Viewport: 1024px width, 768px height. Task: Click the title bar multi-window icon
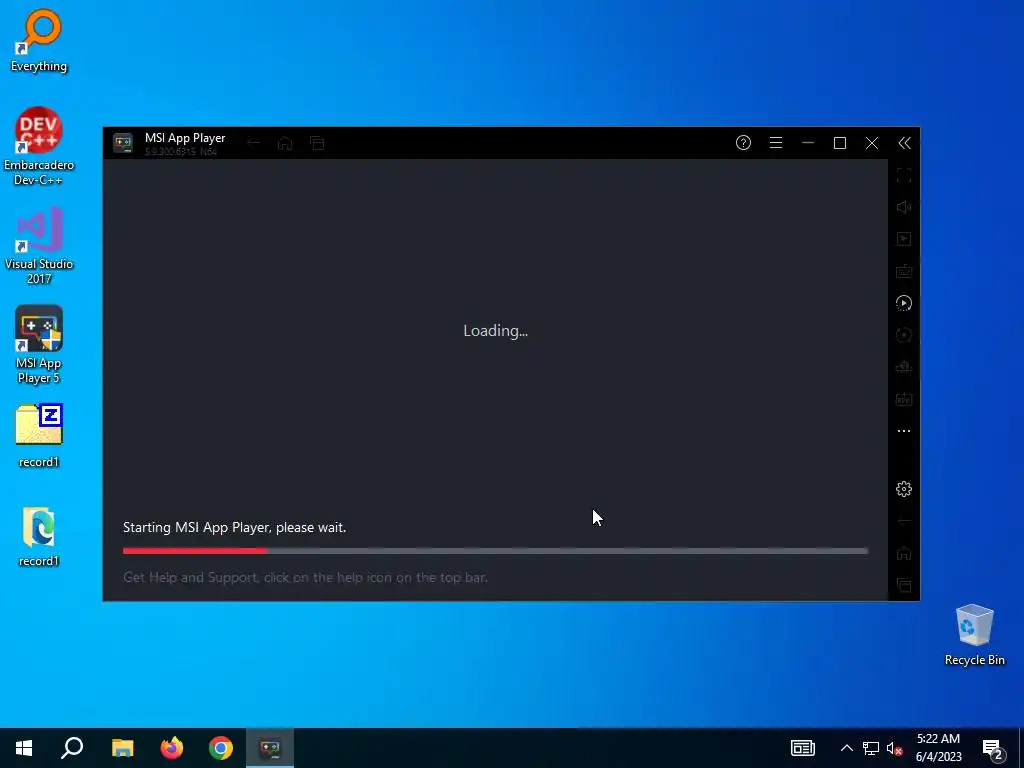pos(317,143)
